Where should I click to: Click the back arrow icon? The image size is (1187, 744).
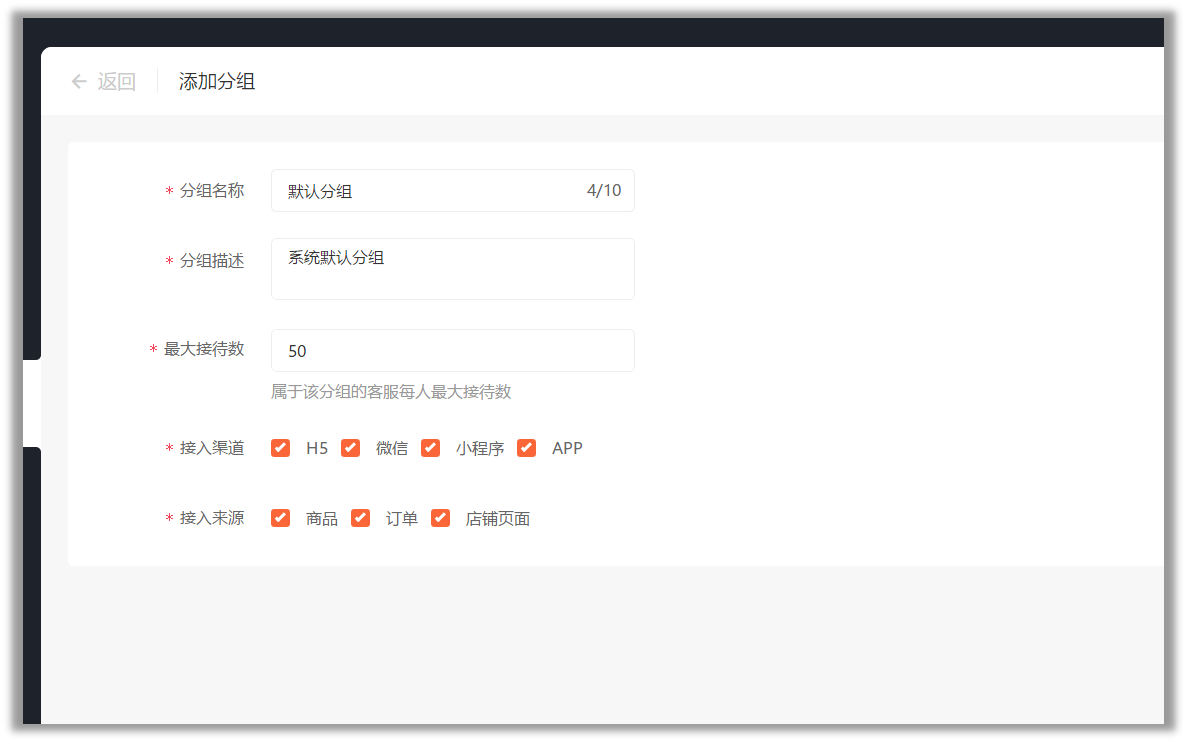point(79,82)
